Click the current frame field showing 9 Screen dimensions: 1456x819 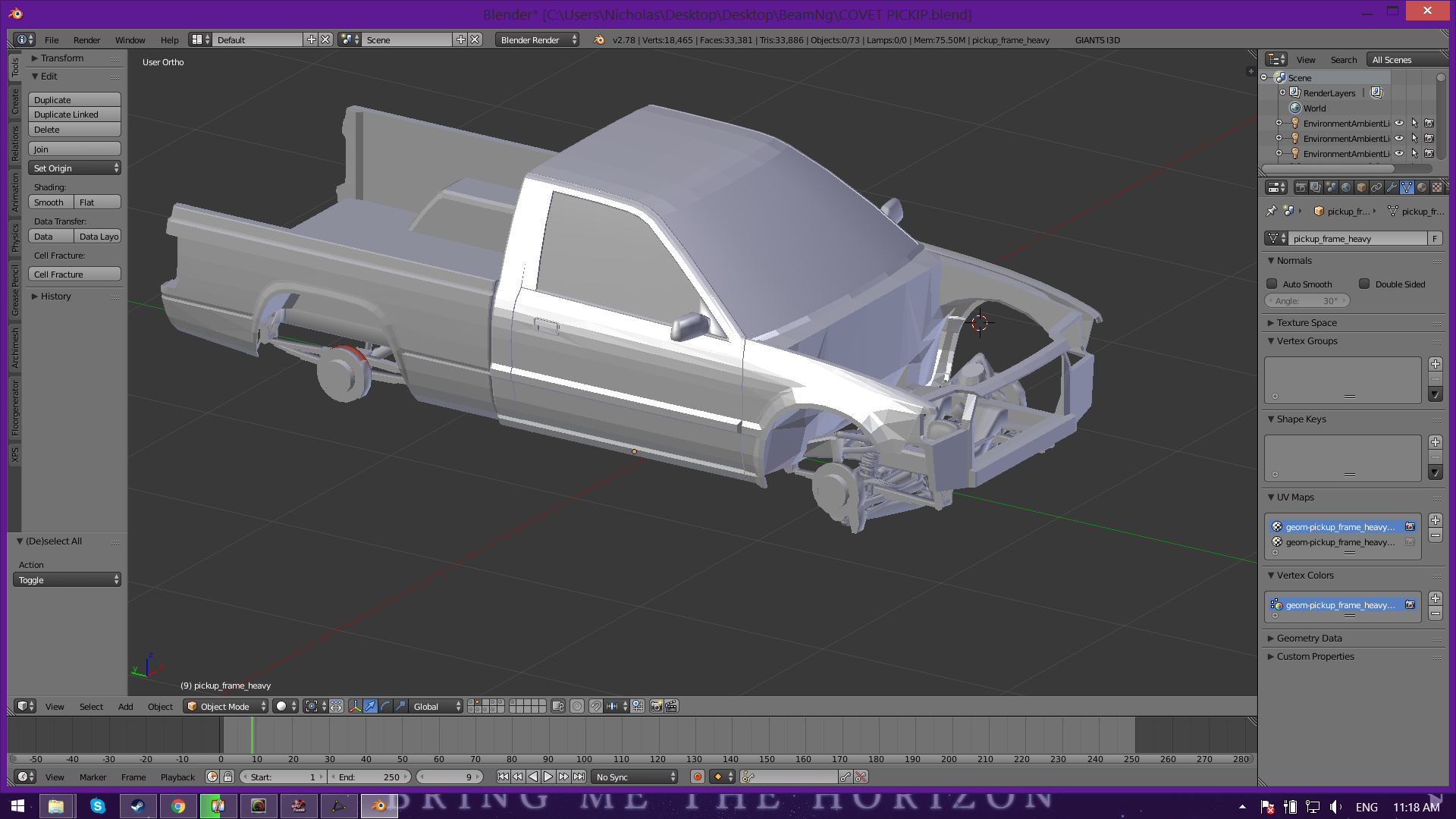click(x=450, y=777)
